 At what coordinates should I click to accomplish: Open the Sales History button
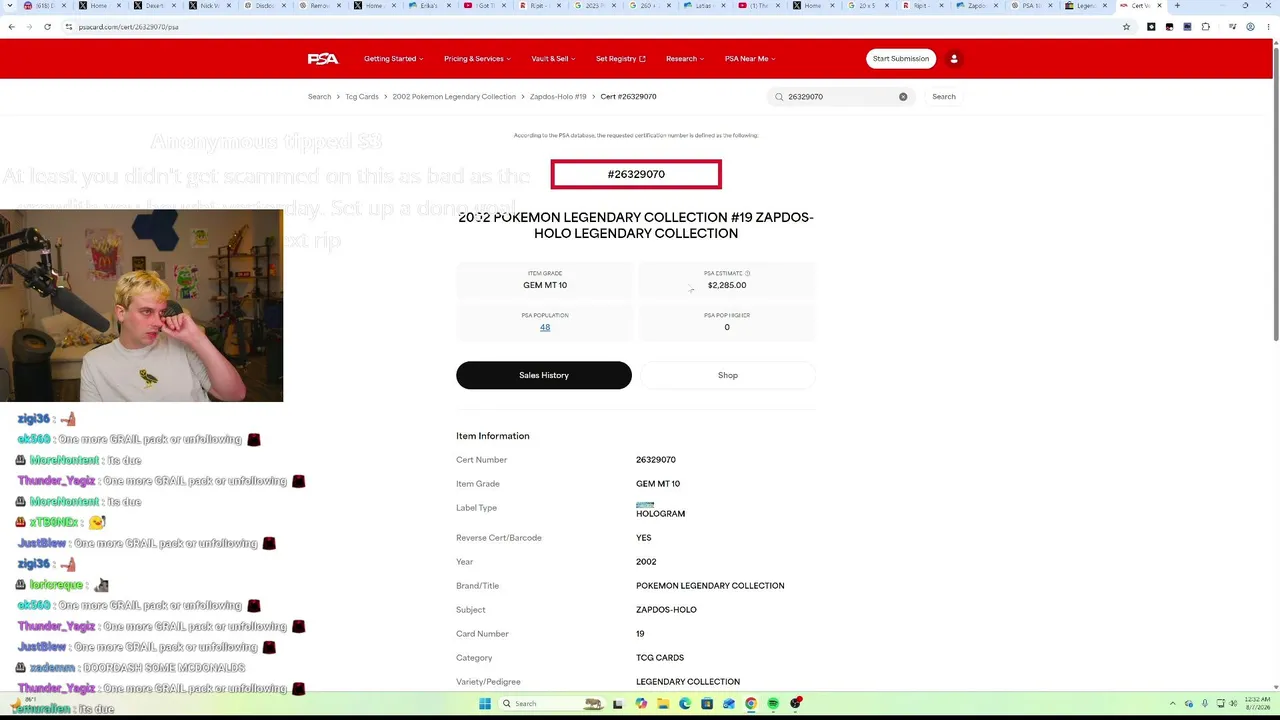544,375
